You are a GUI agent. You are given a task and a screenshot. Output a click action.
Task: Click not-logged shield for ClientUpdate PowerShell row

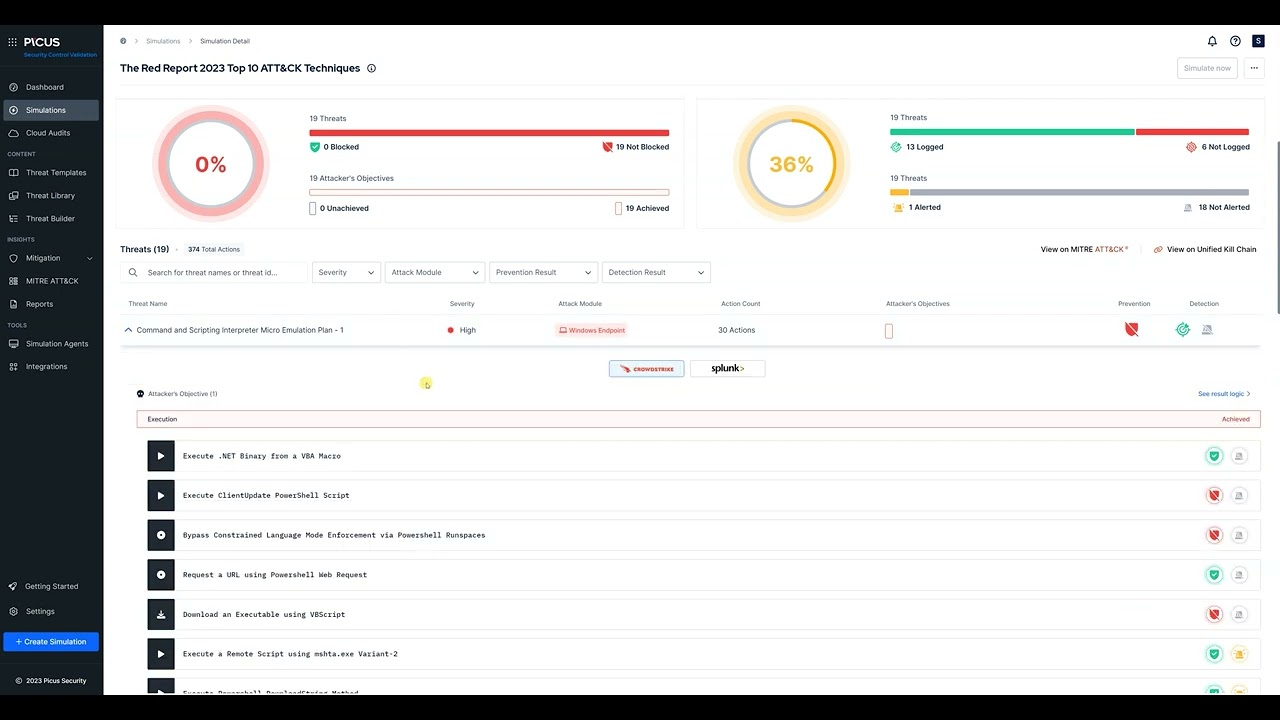click(1214, 495)
